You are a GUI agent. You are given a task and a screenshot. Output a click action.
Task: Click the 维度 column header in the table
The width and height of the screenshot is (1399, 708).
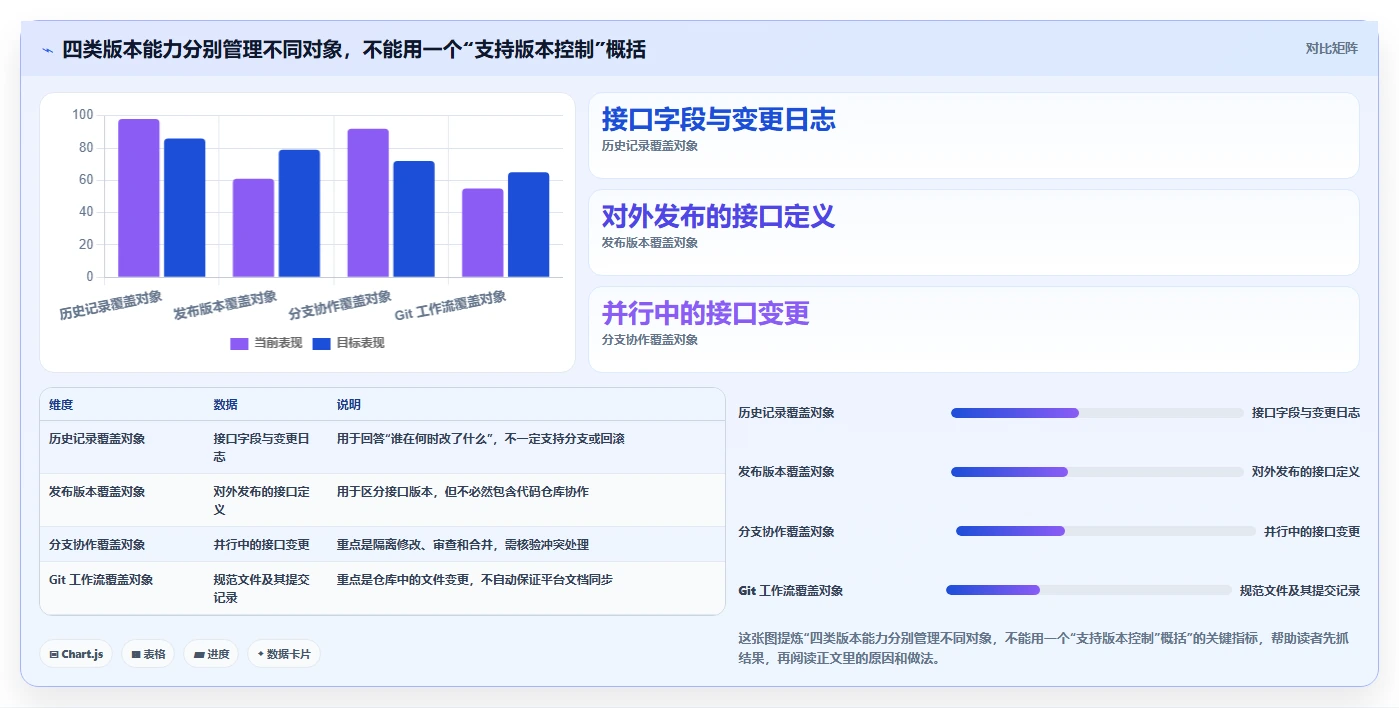61,405
